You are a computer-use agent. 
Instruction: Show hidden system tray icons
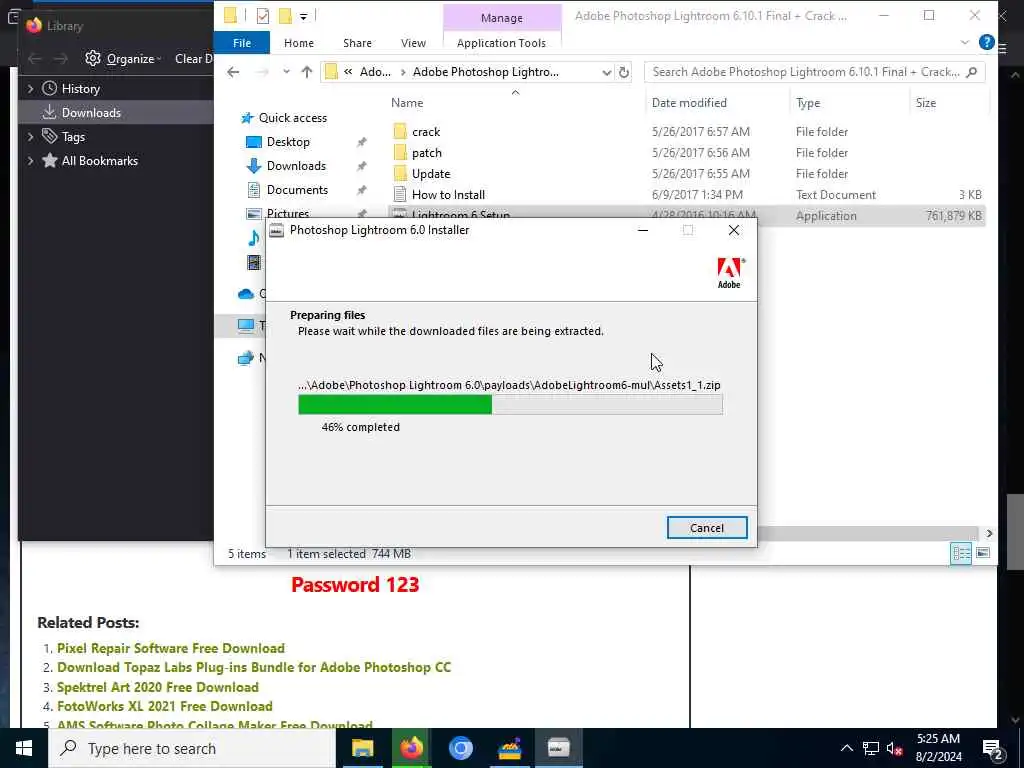846,748
